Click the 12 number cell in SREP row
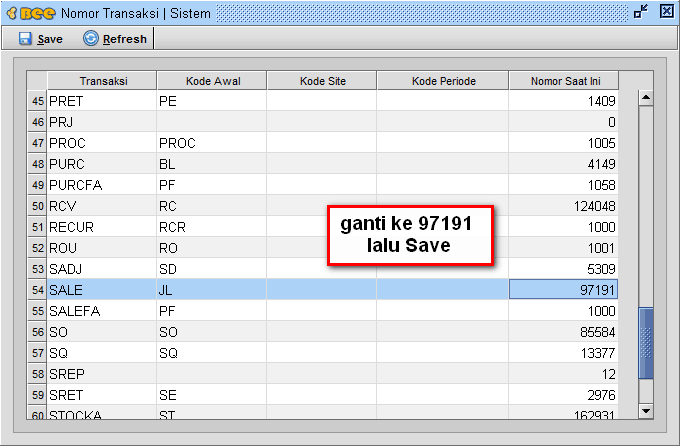The image size is (680, 446). [563, 374]
